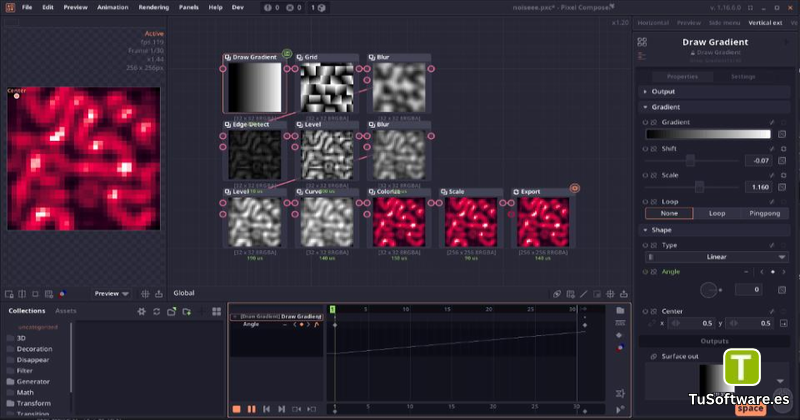
Task: Click the Scale value field 1.160
Action: click(759, 187)
